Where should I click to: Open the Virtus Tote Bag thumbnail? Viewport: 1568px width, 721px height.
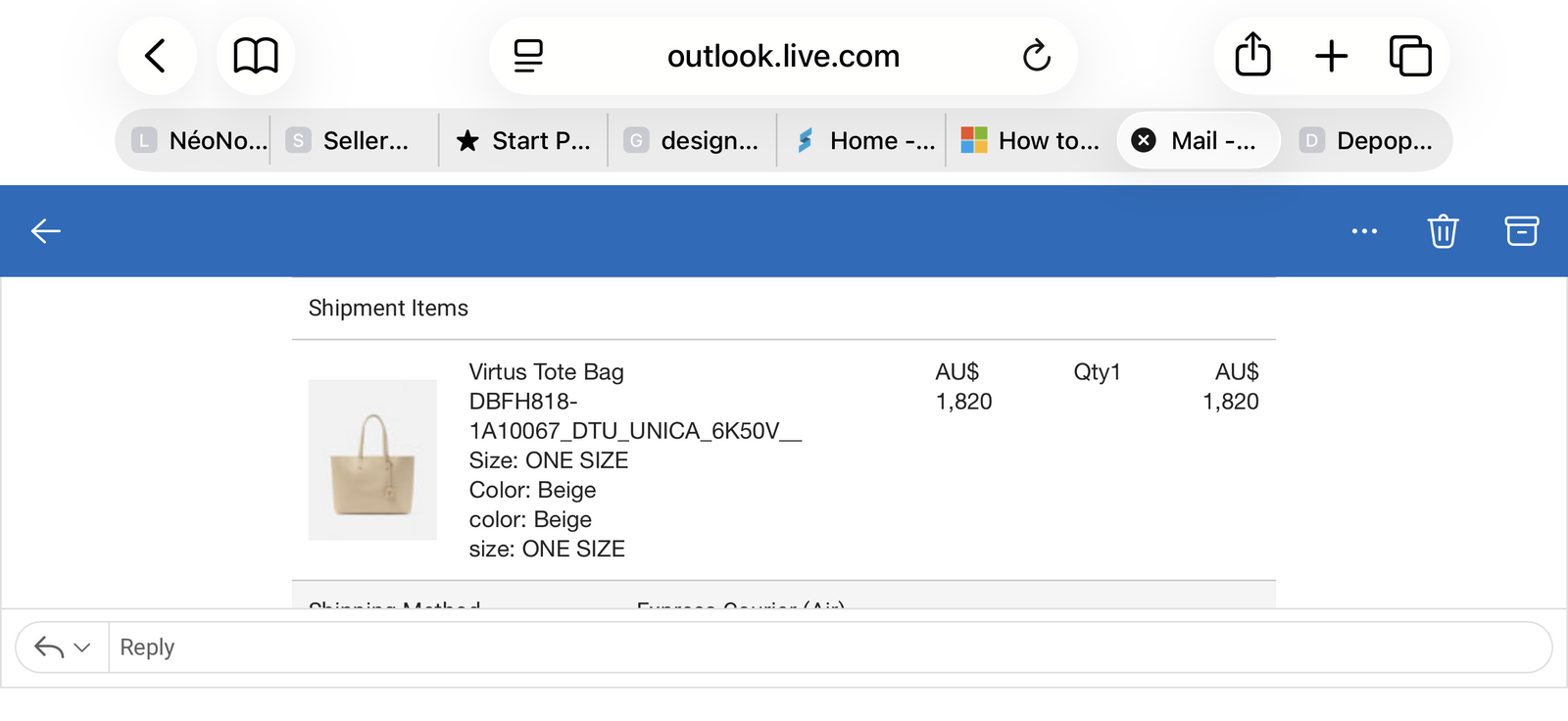[x=372, y=459]
